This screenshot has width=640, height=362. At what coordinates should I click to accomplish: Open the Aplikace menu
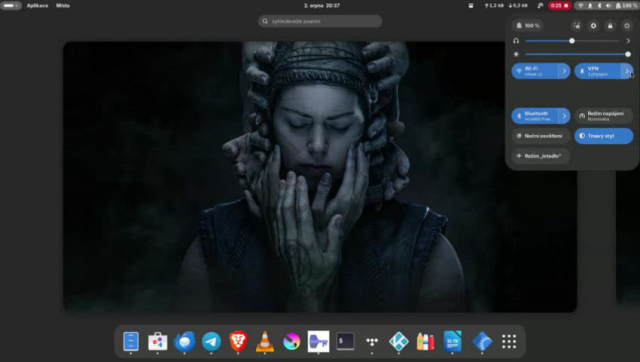pos(37,6)
